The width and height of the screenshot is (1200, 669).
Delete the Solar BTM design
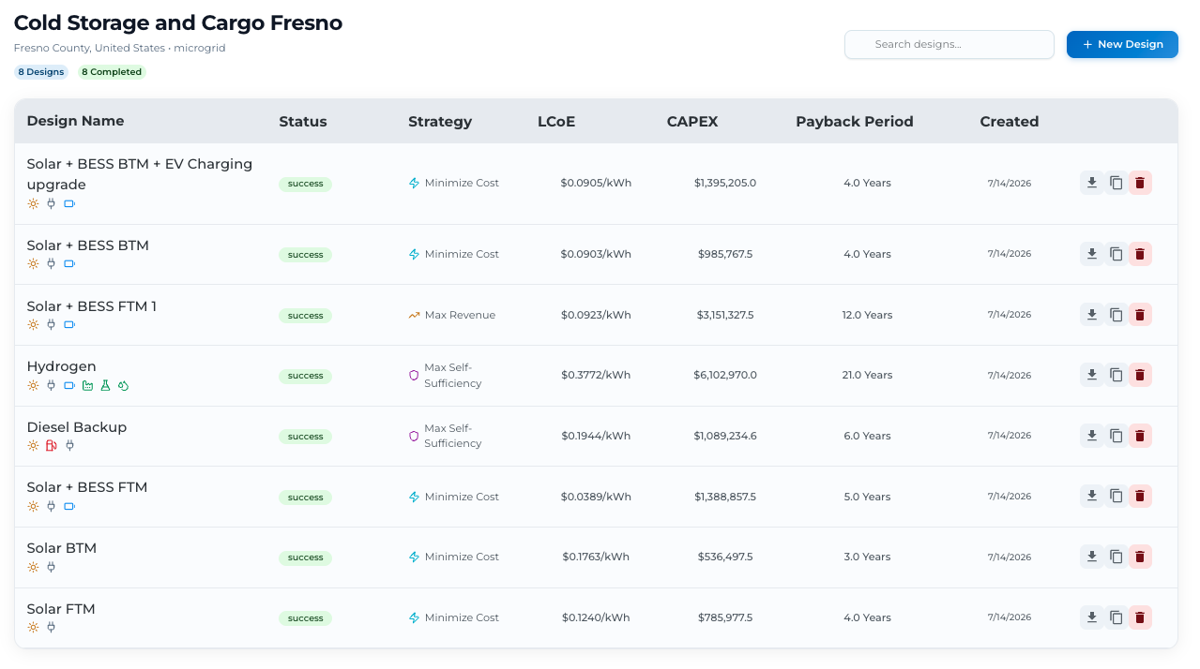(x=1140, y=557)
